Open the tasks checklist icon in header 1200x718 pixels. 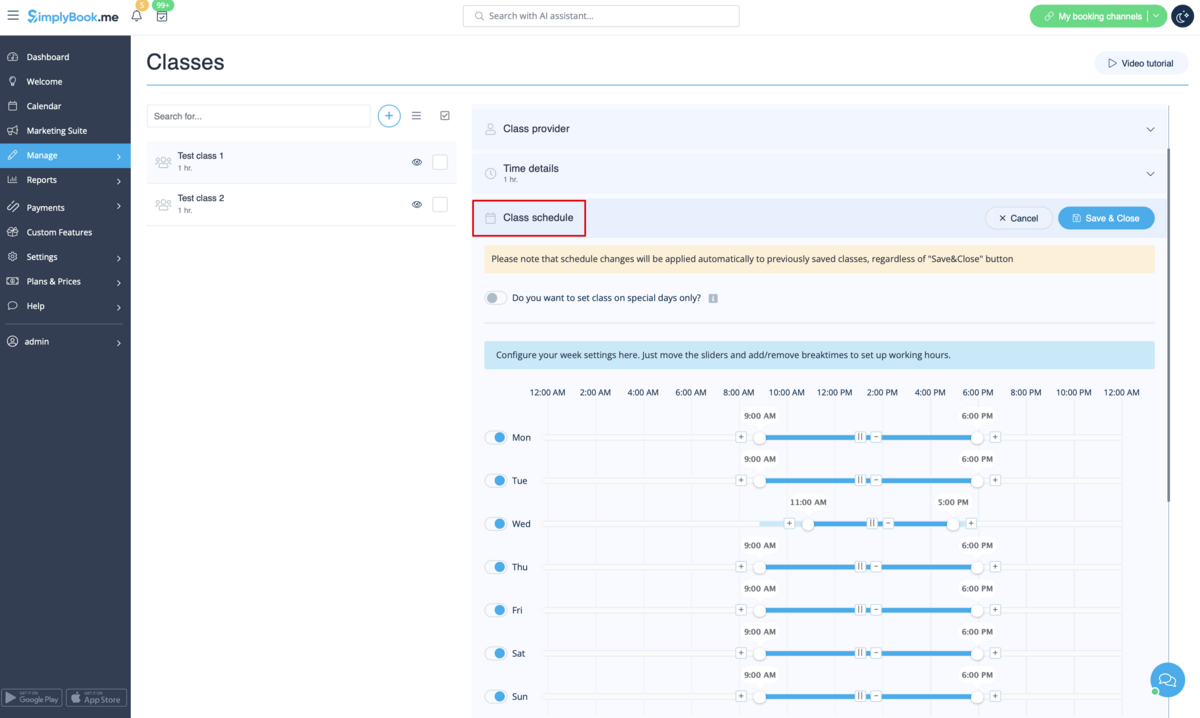162,16
